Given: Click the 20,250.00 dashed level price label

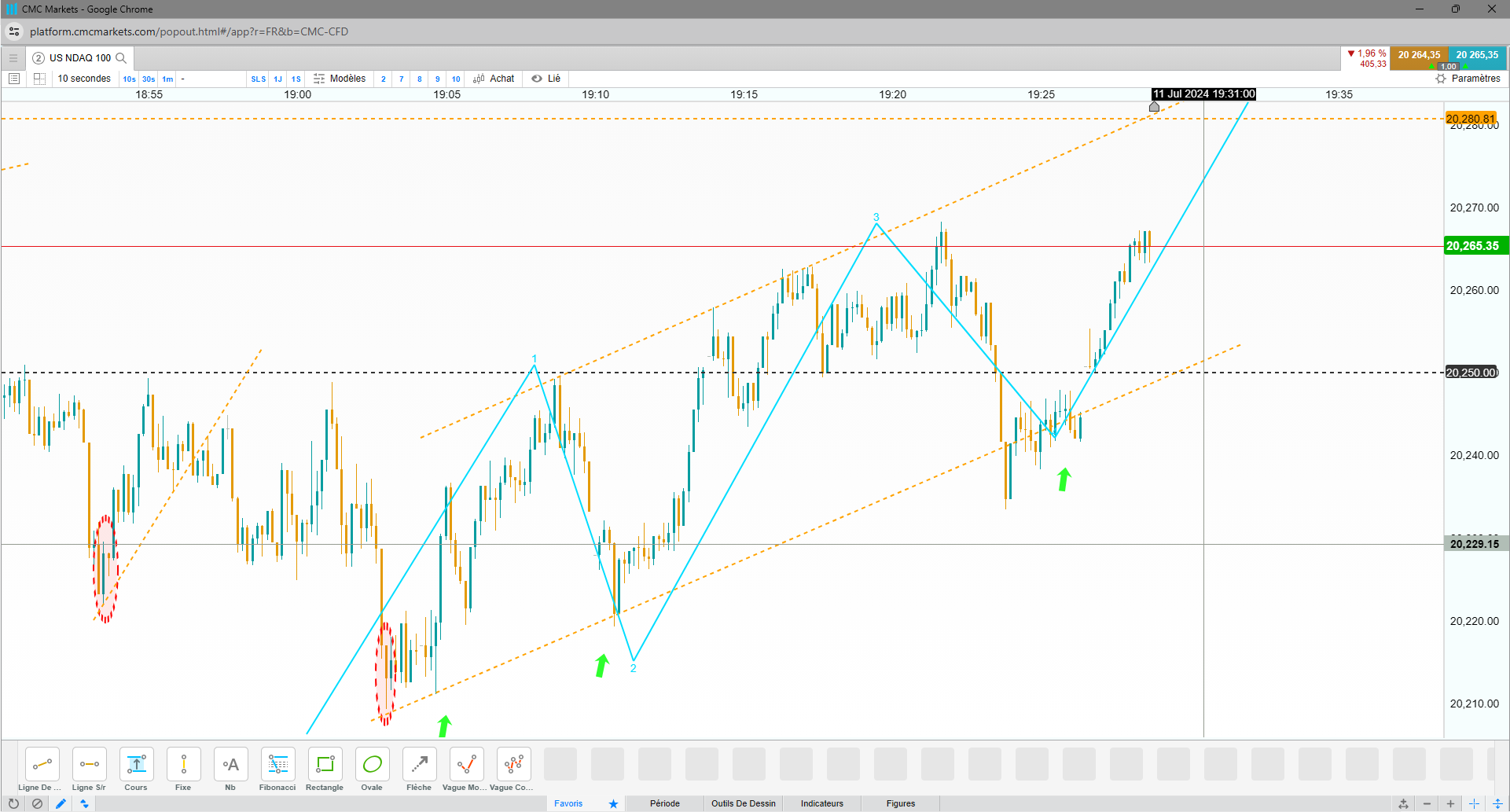Looking at the screenshot, I should coord(1471,373).
